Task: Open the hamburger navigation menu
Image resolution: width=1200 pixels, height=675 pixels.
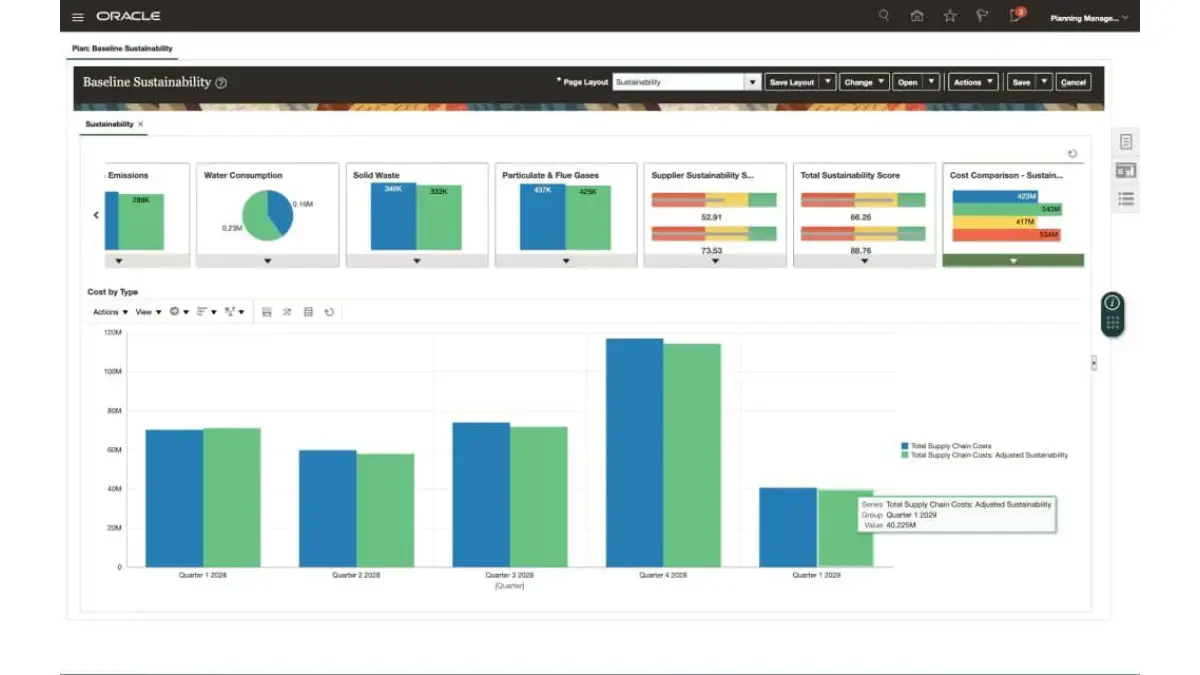Action: (78, 17)
